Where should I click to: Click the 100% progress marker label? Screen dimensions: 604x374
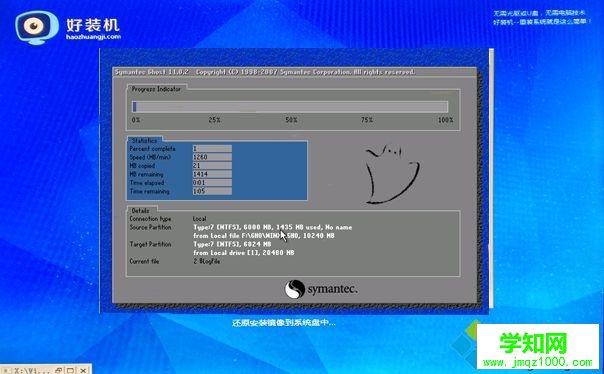[x=445, y=120]
